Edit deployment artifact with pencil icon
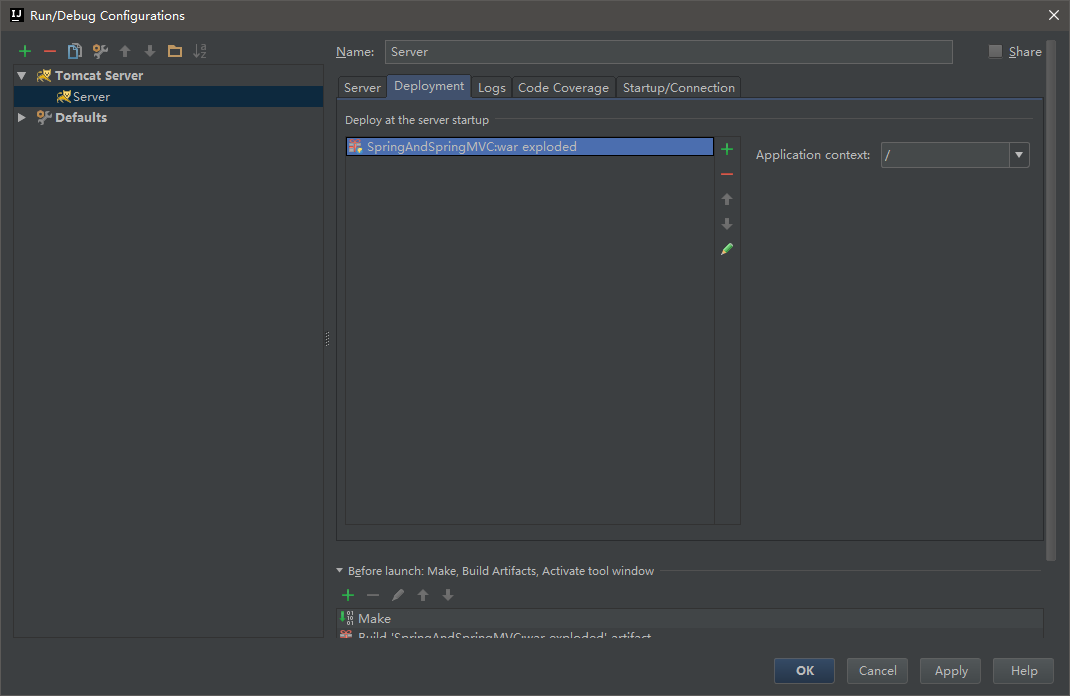1070x696 pixels. [x=727, y=249]
